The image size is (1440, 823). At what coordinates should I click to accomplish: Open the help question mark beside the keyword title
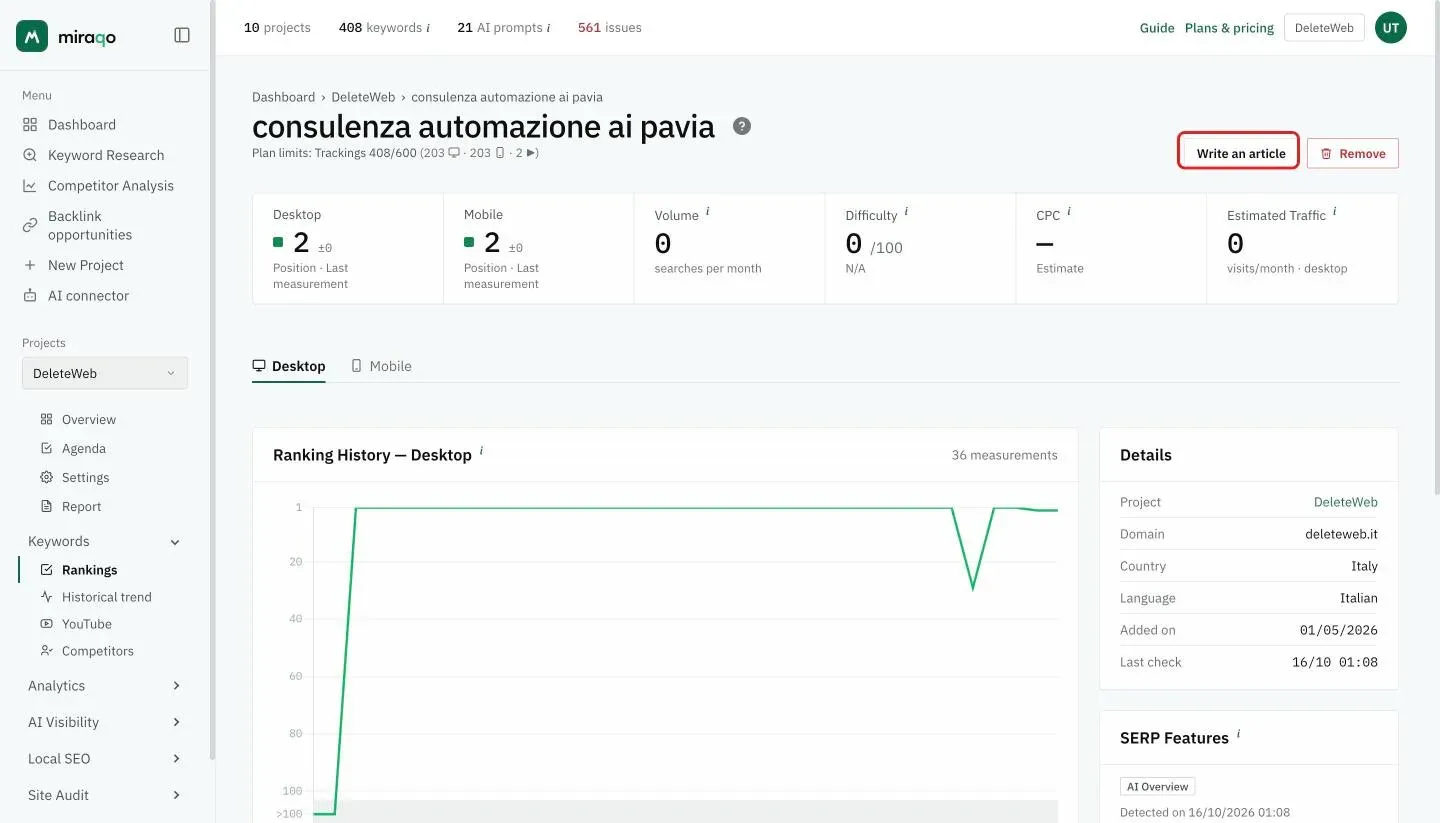(x=741, y=126)
